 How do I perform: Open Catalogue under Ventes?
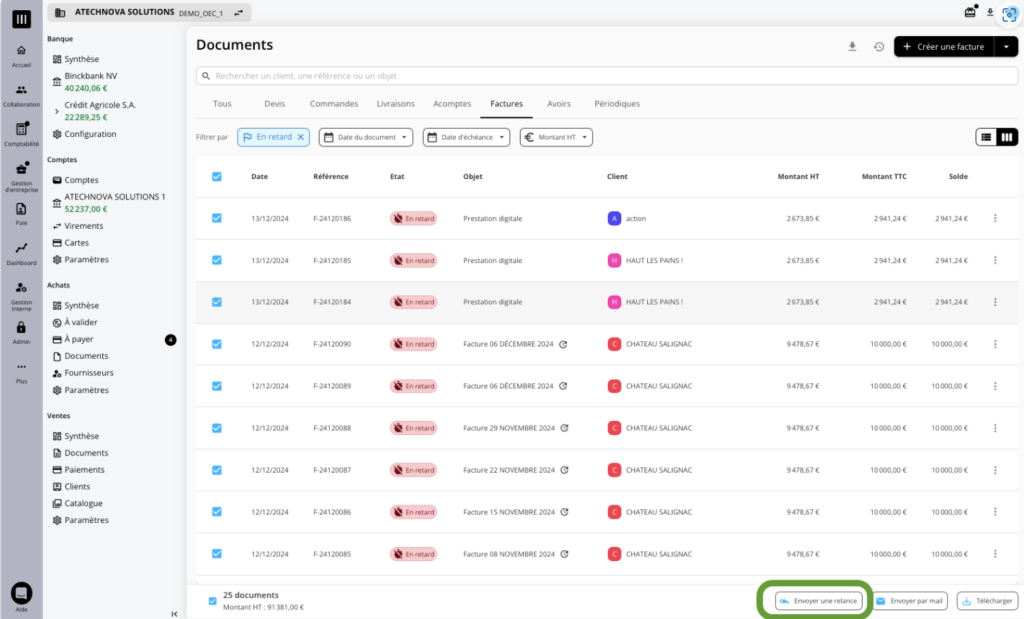click(x=83, y=503)
